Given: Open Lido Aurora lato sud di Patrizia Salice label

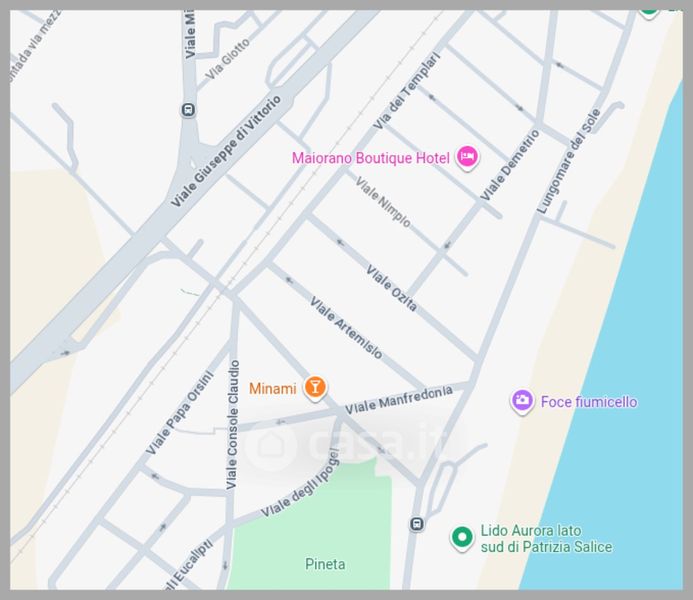Looking at the screenshot, I should tap(547, 539).
